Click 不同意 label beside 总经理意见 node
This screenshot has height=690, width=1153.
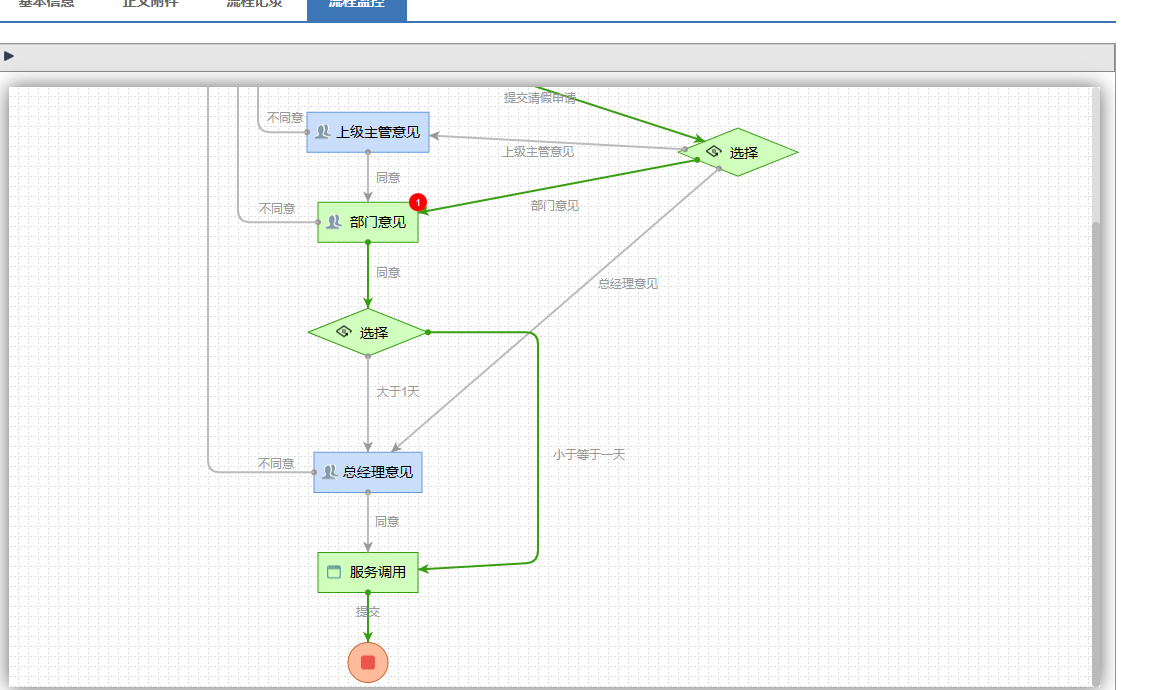coord(276,463)
